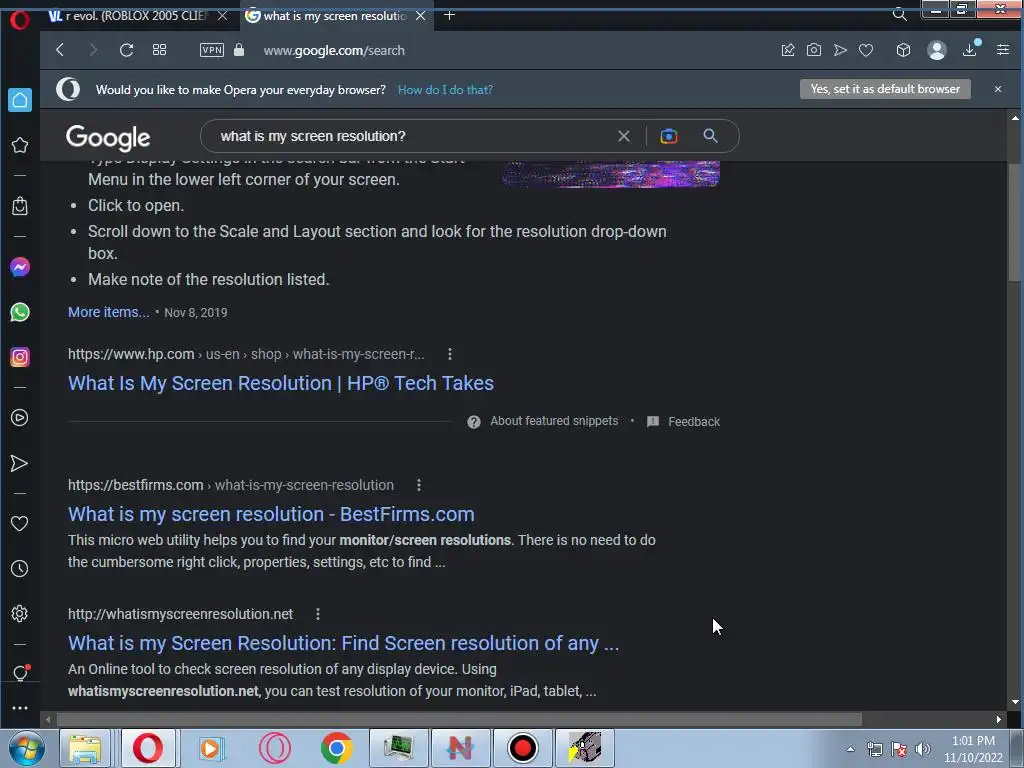Screen dimensions: 1024x768
Task: Open the volume speaker tray icon
Action: [x=922, y=749]
